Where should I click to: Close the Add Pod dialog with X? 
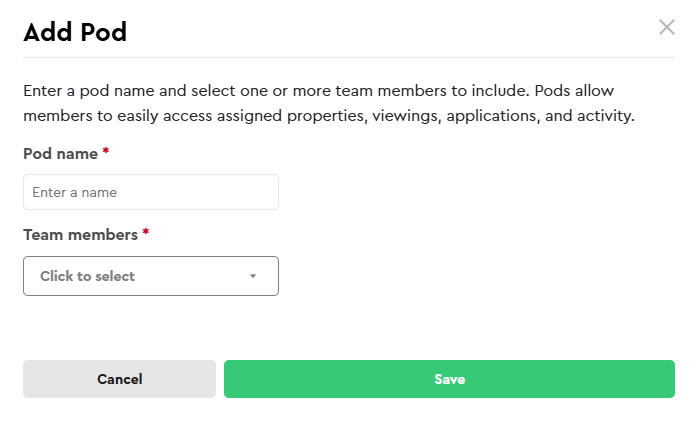(666, 28)
